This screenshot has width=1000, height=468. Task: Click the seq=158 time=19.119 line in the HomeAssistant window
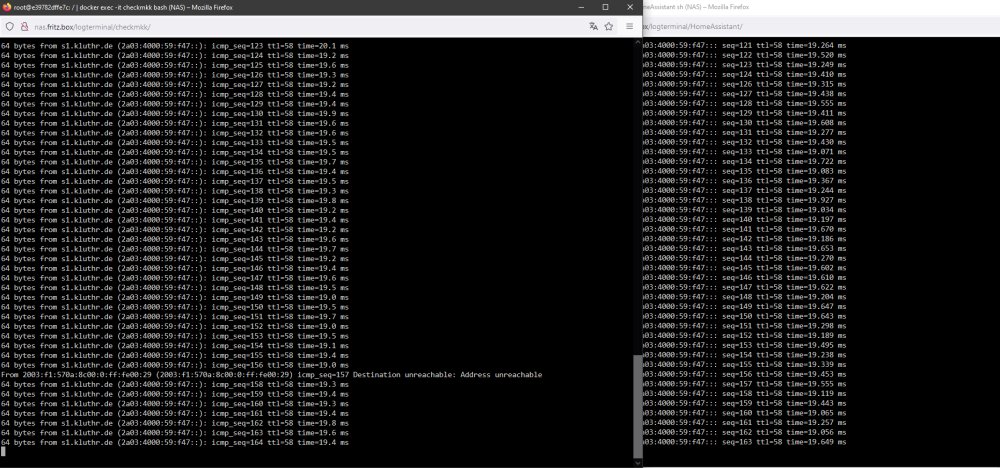[745, 393]
